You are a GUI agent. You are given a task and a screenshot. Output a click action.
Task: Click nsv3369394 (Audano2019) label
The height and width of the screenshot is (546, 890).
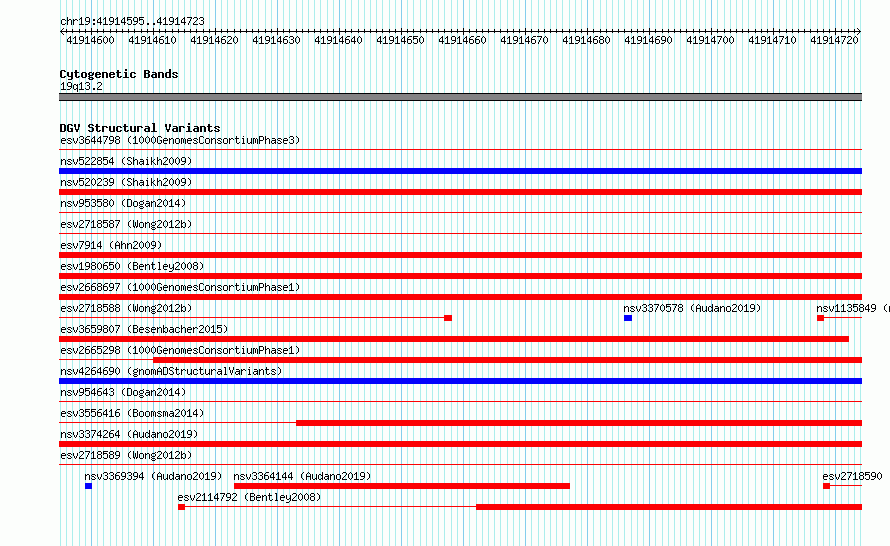pos(153,476)
